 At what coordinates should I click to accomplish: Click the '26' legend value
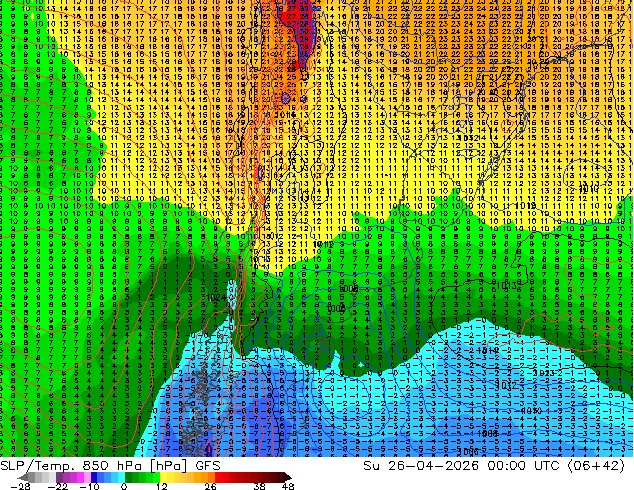(210, 486)
